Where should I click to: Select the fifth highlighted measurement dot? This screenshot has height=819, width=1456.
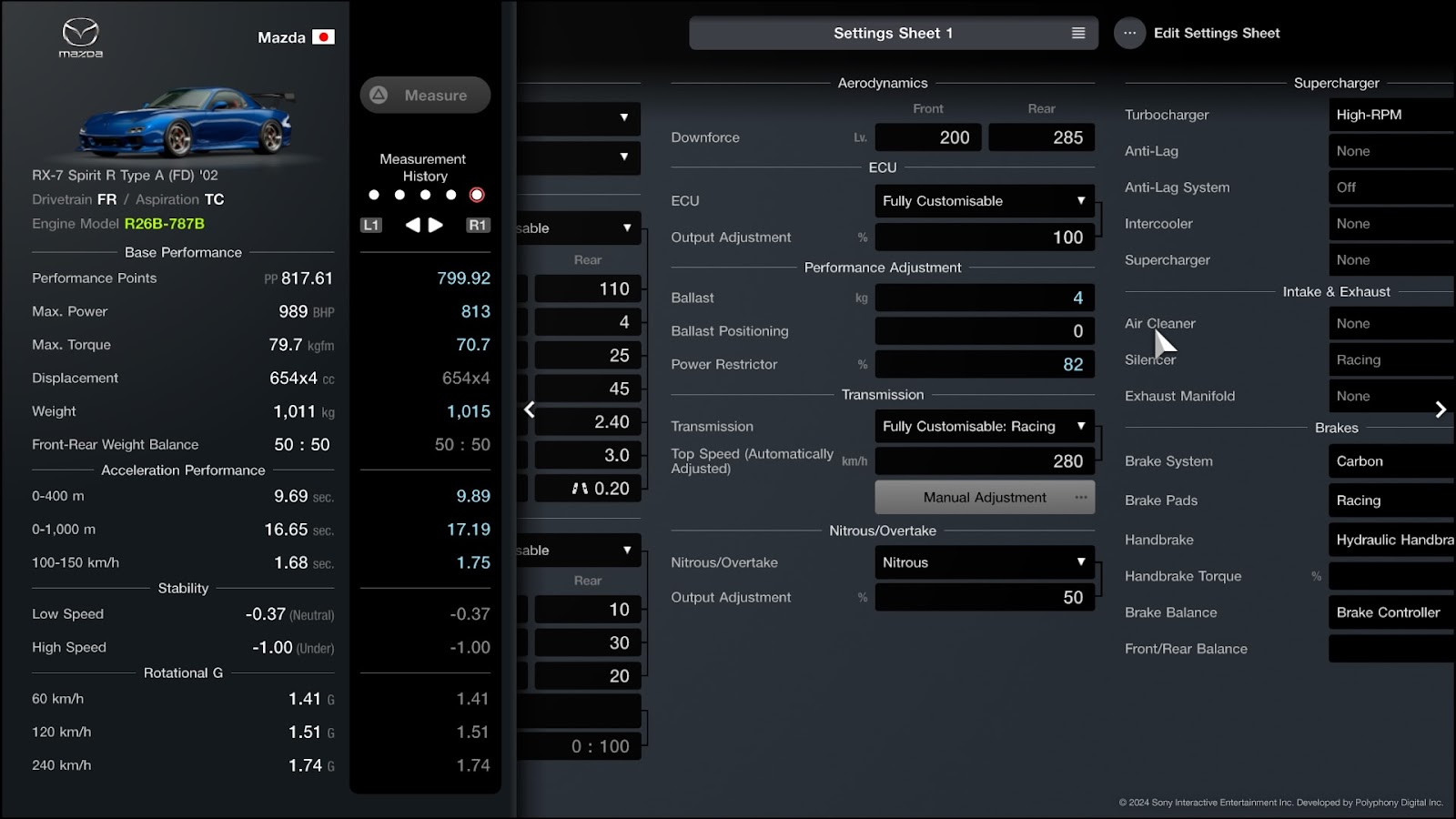pyautogui.click(x=477, y=195)
